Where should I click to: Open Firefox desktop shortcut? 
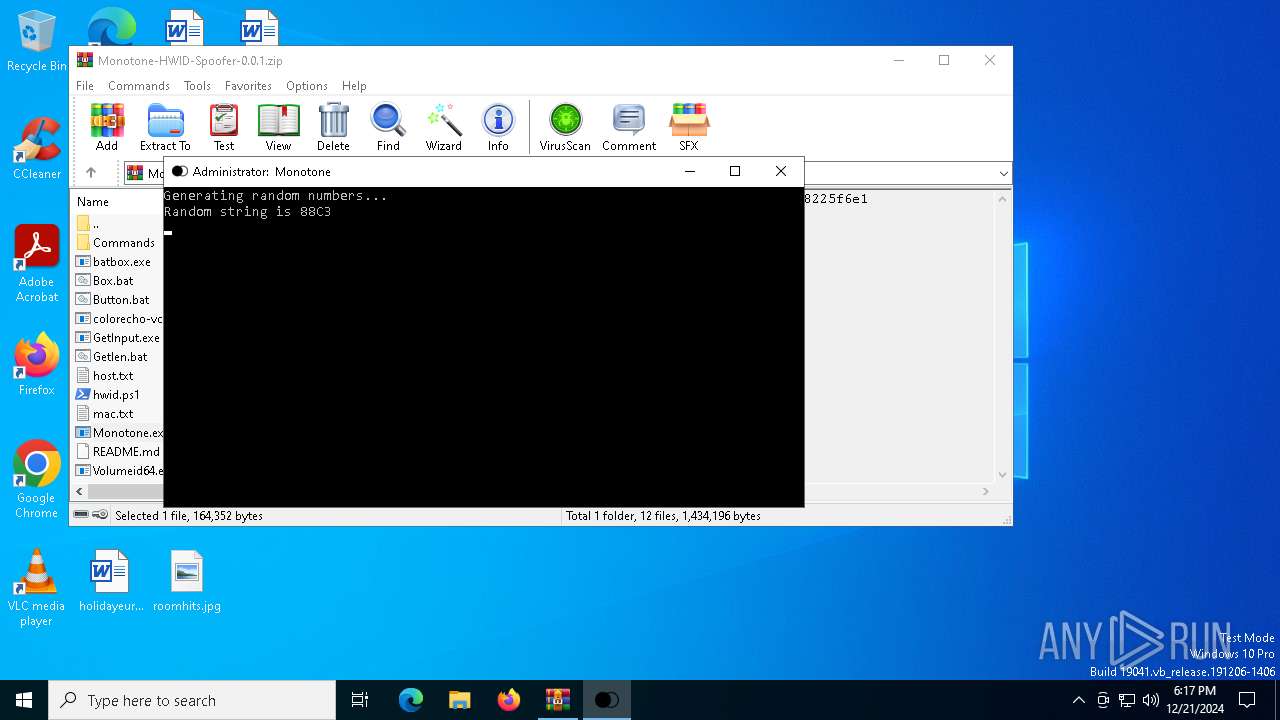(x=37, y=365)
